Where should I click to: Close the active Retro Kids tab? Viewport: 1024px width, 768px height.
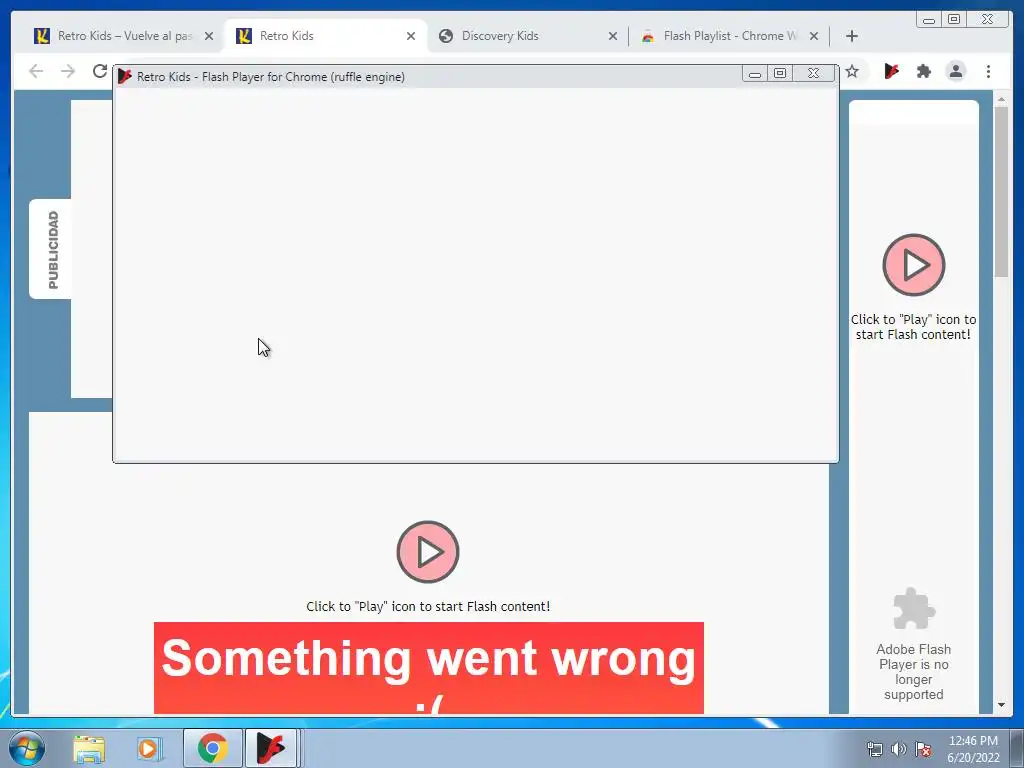click(411, 37)
